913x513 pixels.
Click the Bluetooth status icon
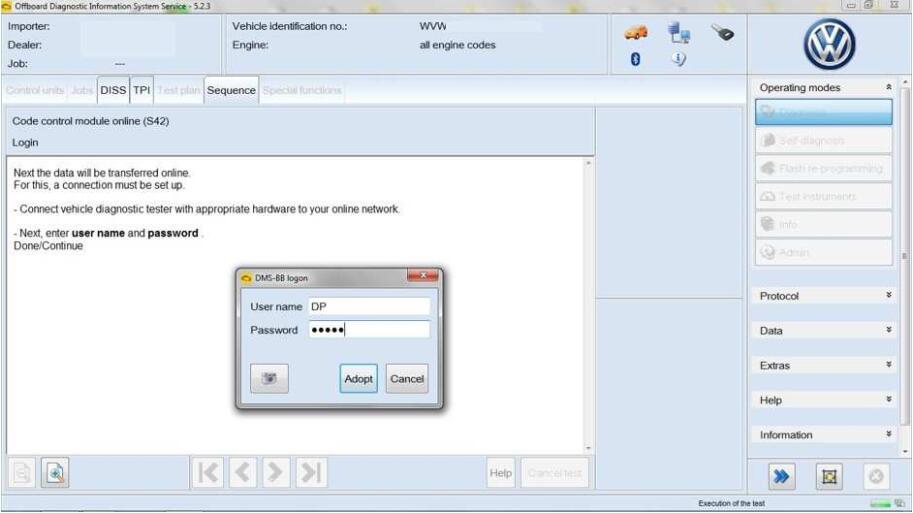click(x=635, y=59)
